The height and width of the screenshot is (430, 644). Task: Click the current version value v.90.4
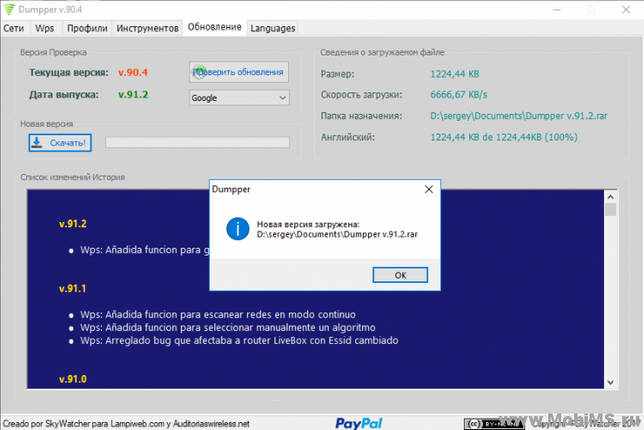pyautogui.click(x=133, y=73)
